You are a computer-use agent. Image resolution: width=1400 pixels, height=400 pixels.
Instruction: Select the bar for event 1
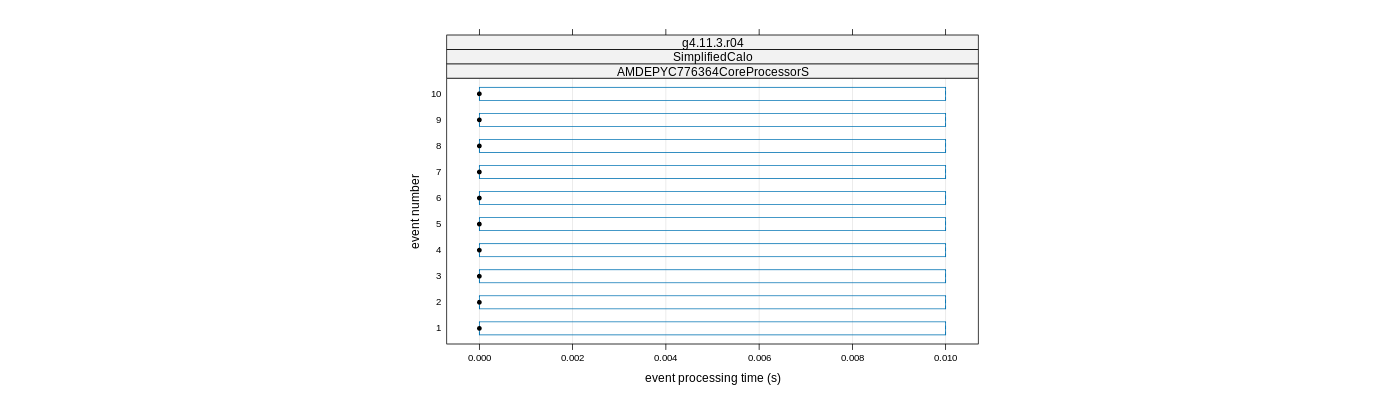(712, 328)
